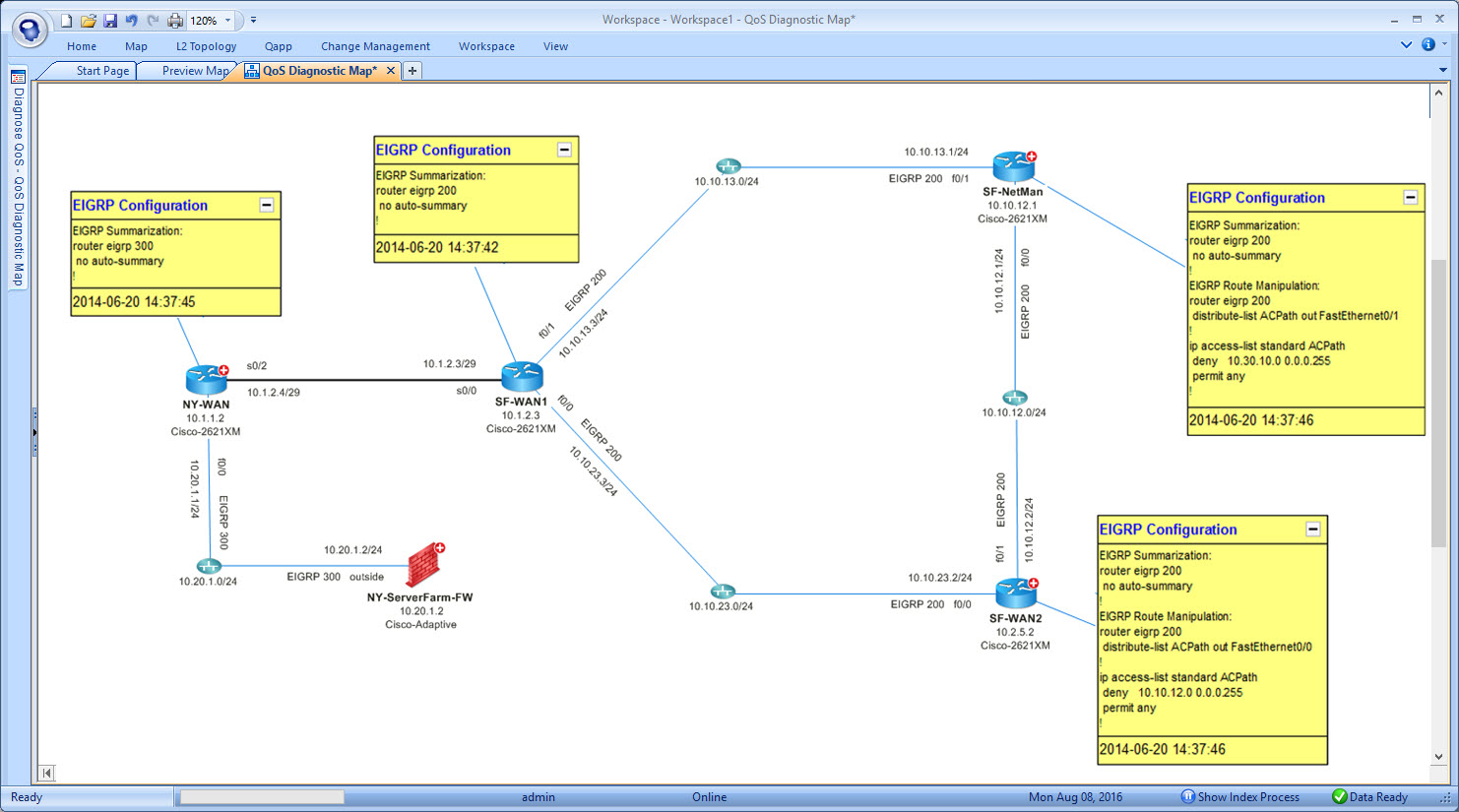The height and width of the screenshot is (812, 1459).
Task: Switch to the Preview Map tab
Action: click(195, 71)
